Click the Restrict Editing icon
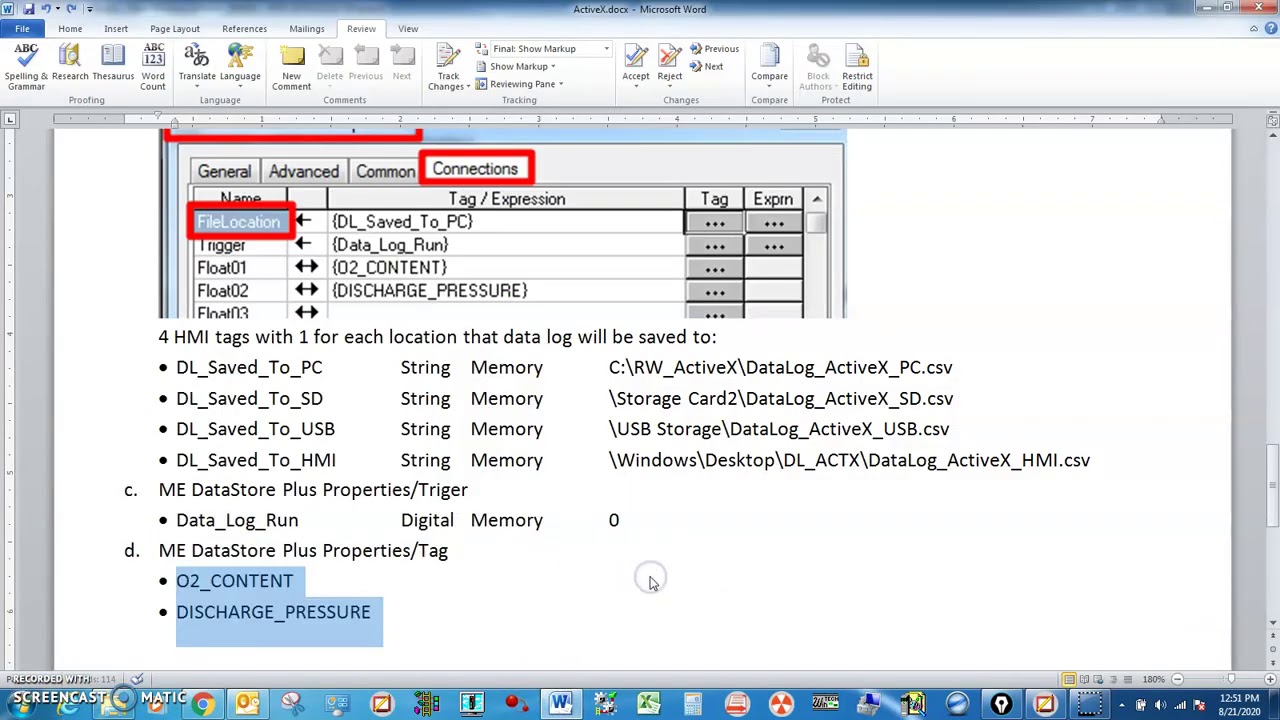 857,57
